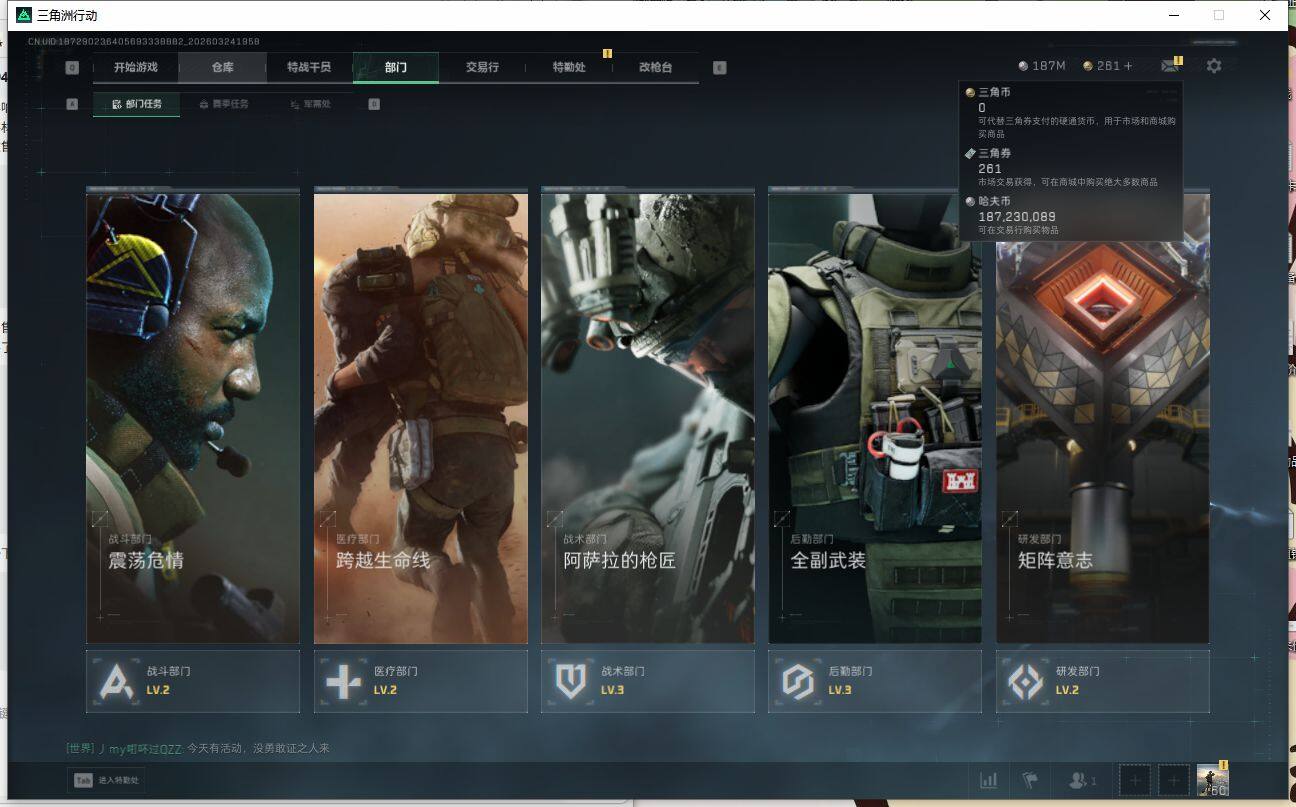The image size is (1296, 807).
Task: Click the 医疗部门 cross emblem icon
Action: (x=343, y=681)
